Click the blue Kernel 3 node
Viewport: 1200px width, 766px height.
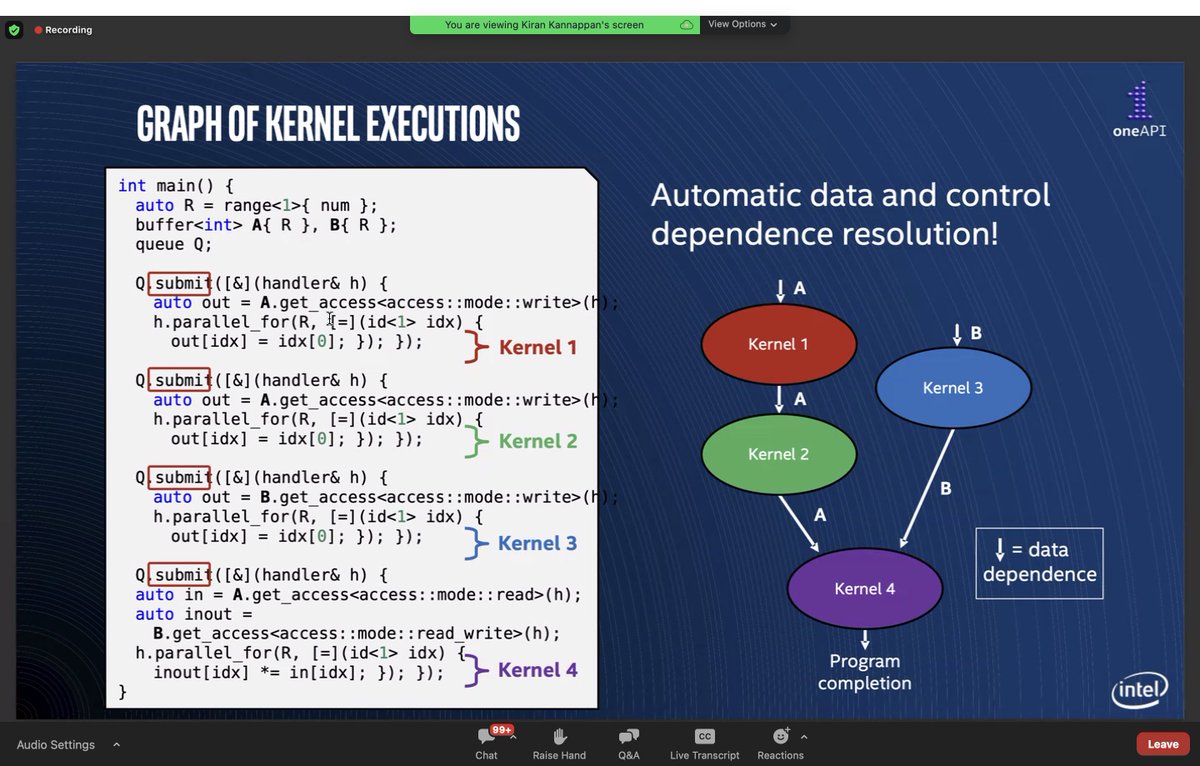953,388
